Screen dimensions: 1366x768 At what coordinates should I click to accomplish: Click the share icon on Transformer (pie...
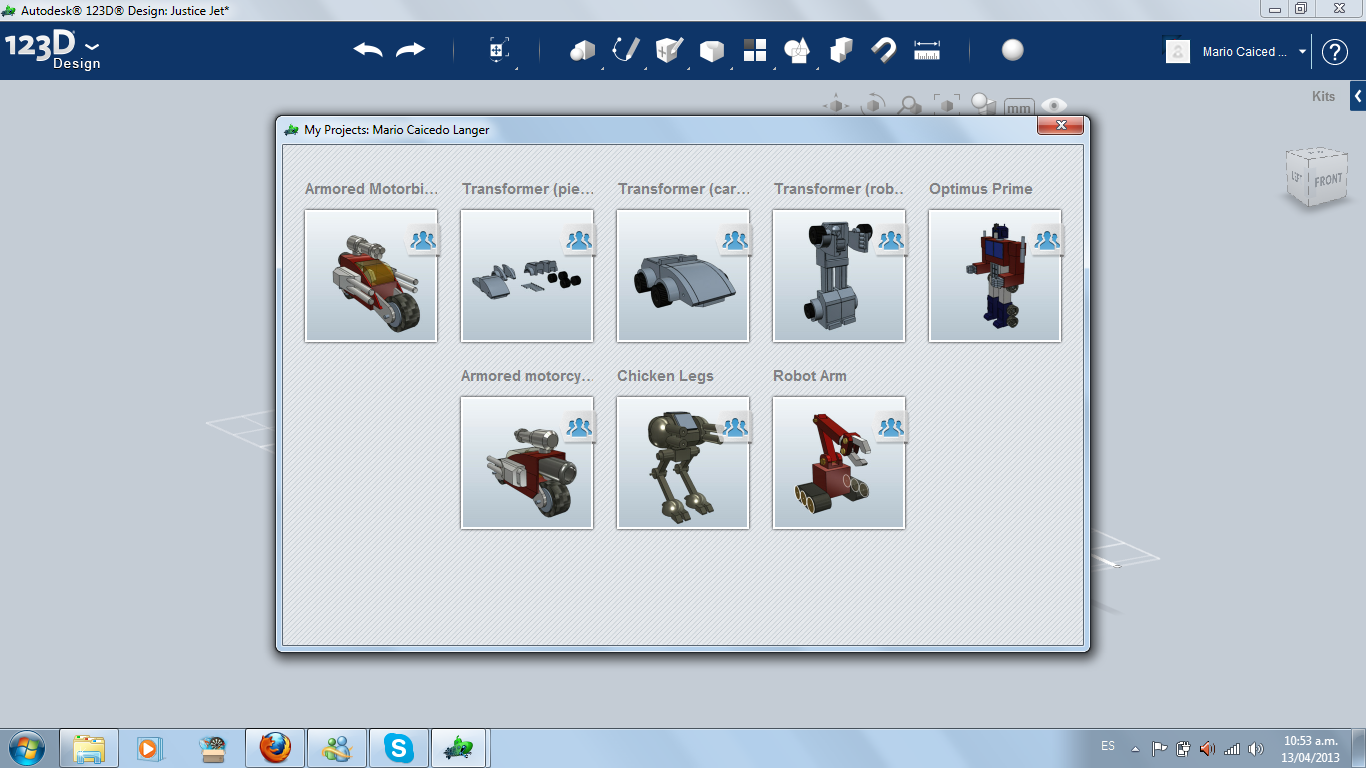(x=579, y=240)
